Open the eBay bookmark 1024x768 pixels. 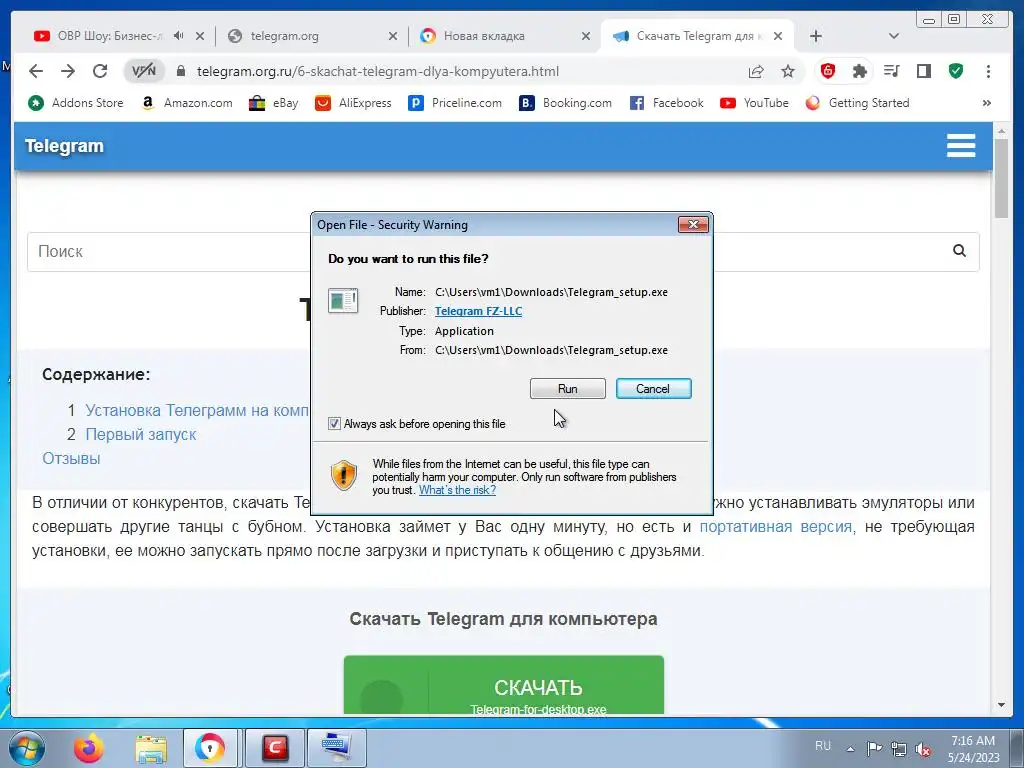(274, 103)
